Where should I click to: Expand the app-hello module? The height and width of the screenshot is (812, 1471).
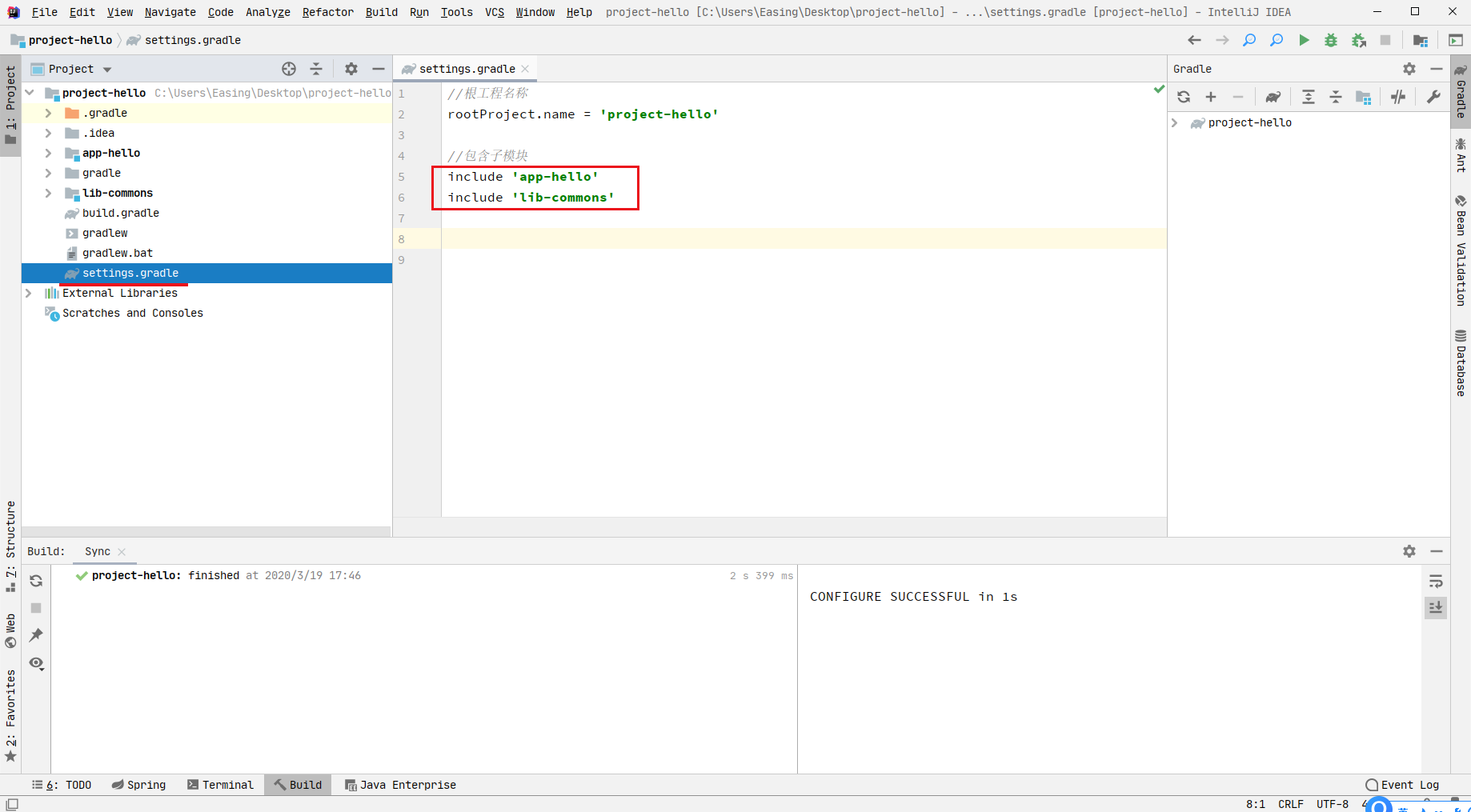coord(48,153)
